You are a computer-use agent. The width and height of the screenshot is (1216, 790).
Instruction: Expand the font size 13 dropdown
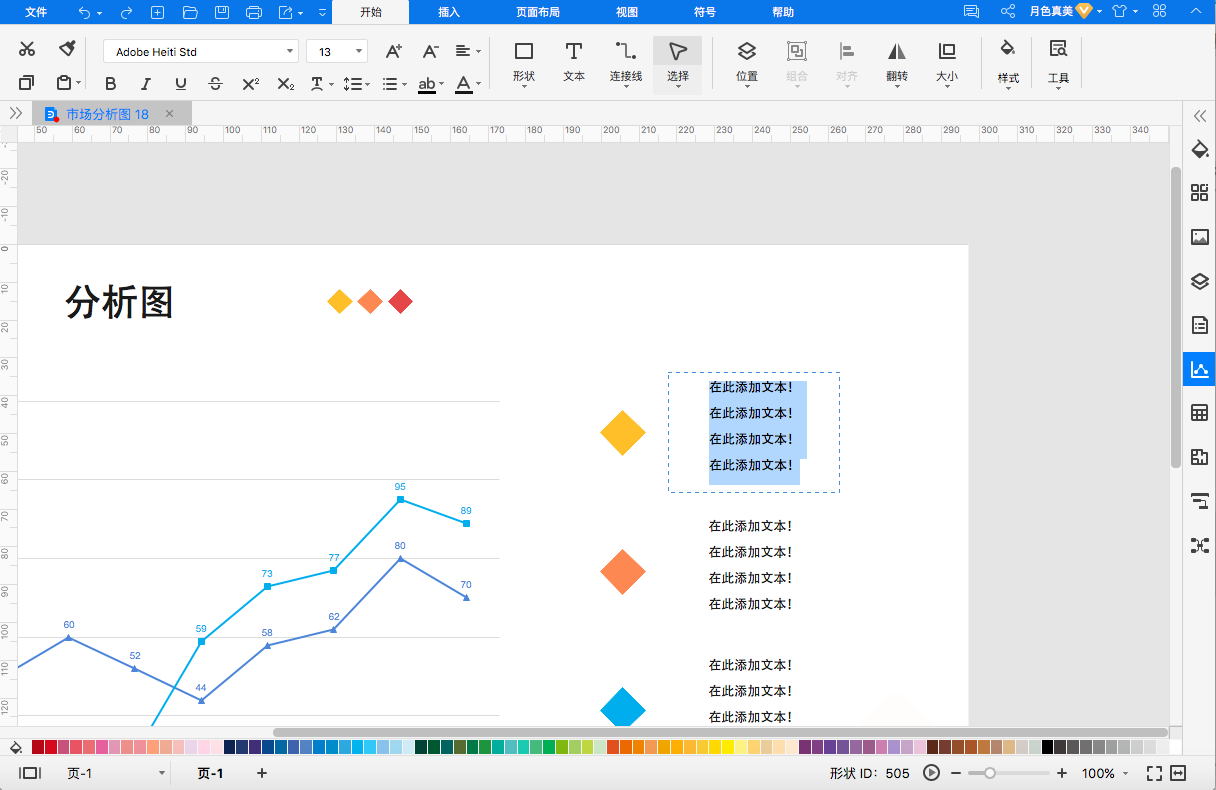[x=337, y=51]
